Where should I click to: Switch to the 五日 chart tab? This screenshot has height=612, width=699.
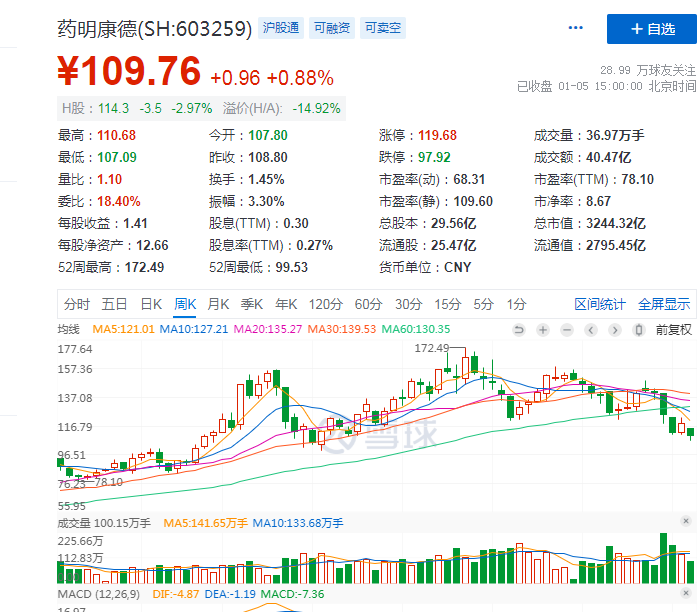pos(114,304)
